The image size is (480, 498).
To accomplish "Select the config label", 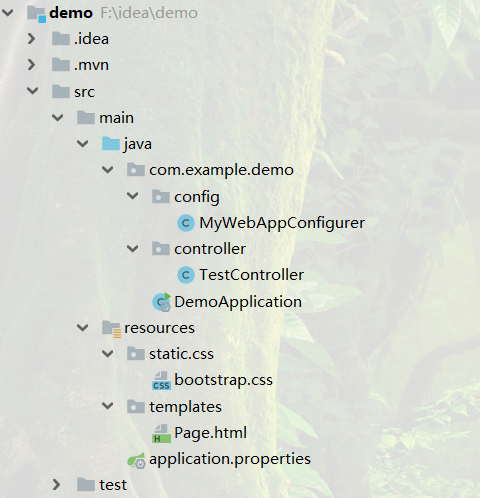I will [x=197, y=197].
